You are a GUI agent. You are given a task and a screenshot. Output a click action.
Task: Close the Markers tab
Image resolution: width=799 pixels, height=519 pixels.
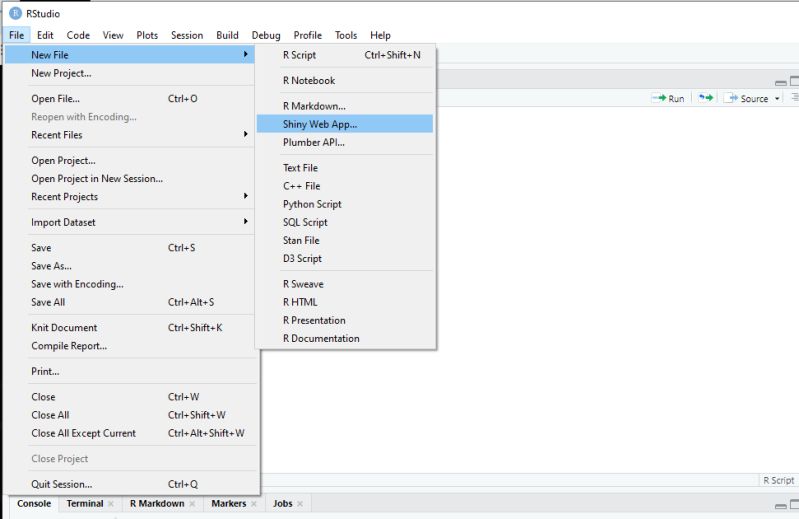click(254, 504)
